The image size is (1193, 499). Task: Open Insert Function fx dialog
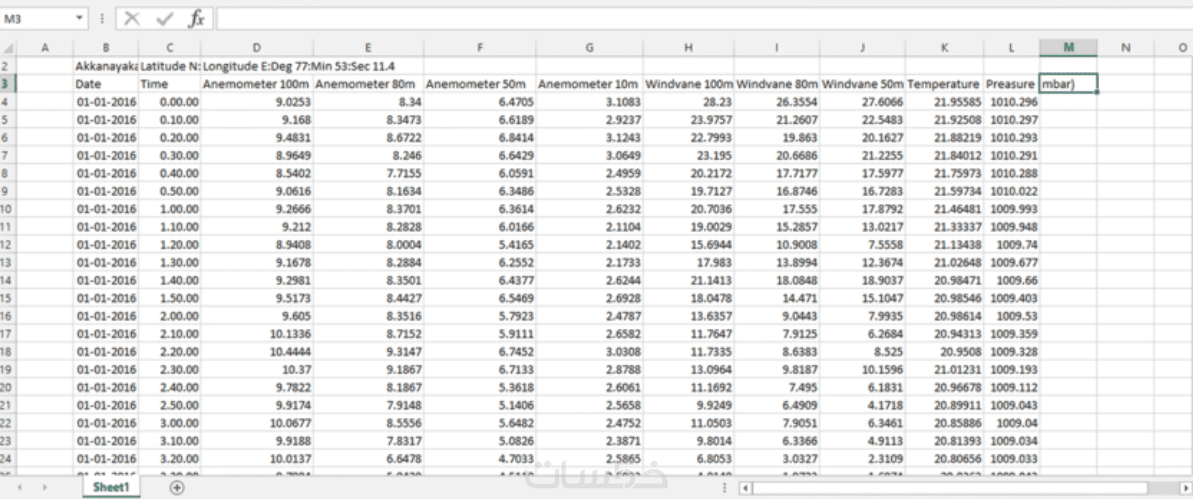click(x=196, y=18)
